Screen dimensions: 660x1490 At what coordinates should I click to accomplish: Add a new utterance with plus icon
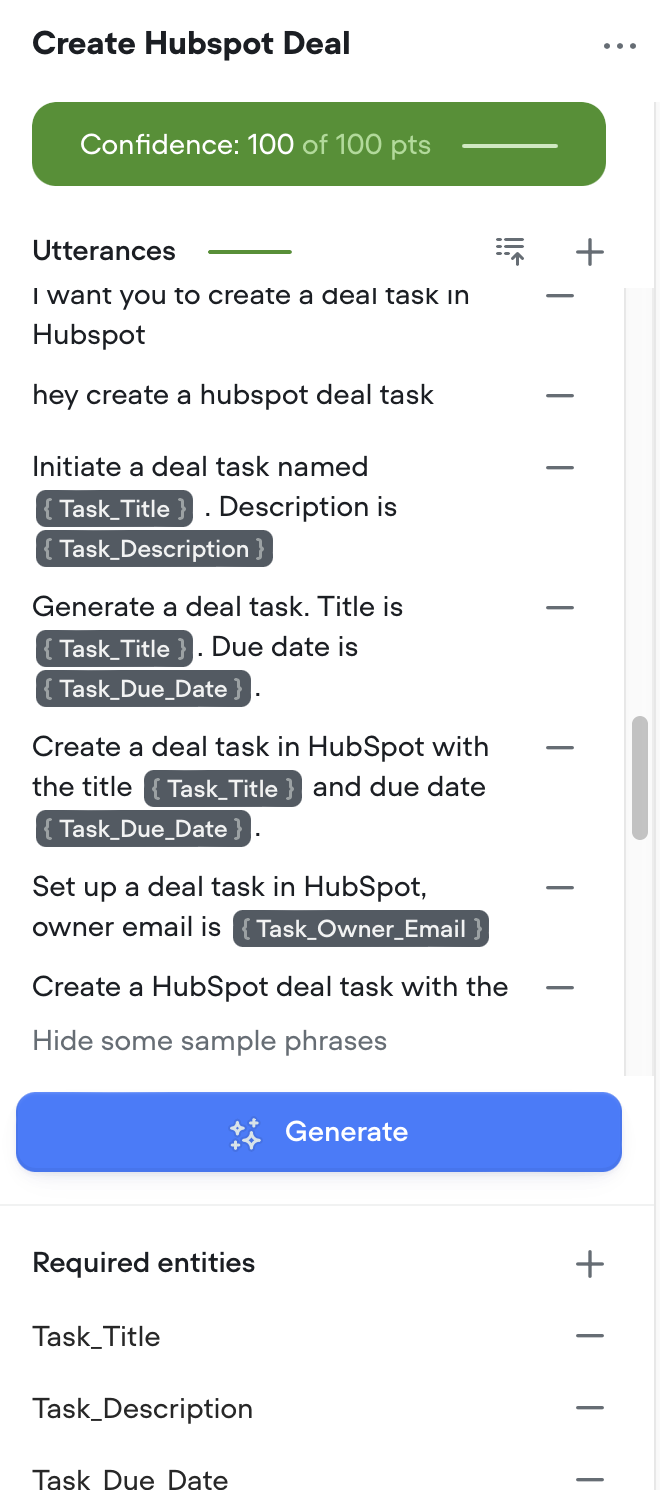pos(590,252)
